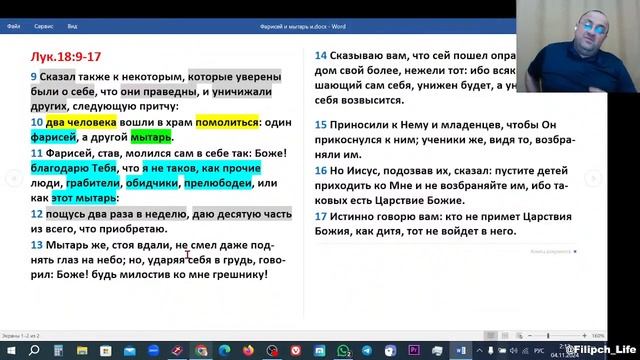Image resolution: width=640 pixels, height=360 pixels.
Task: Click highlighted phrase этот мытарь
Action: point(84,198)
